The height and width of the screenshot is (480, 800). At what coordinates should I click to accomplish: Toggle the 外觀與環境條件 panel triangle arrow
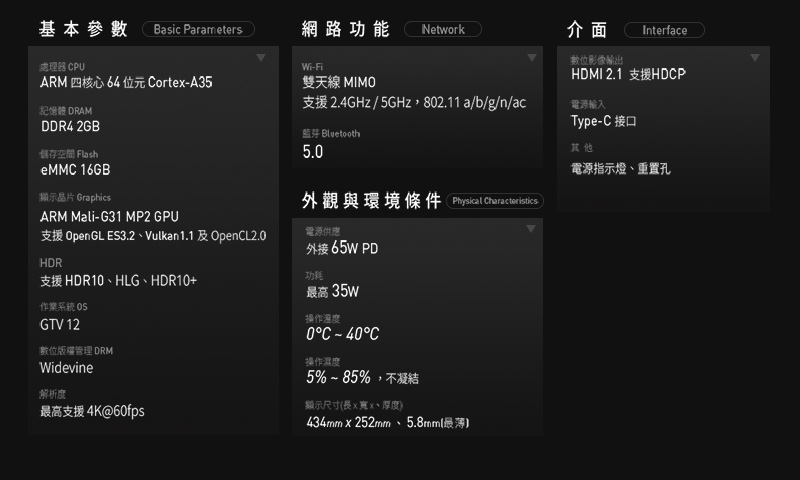click(x=530, y=229)
